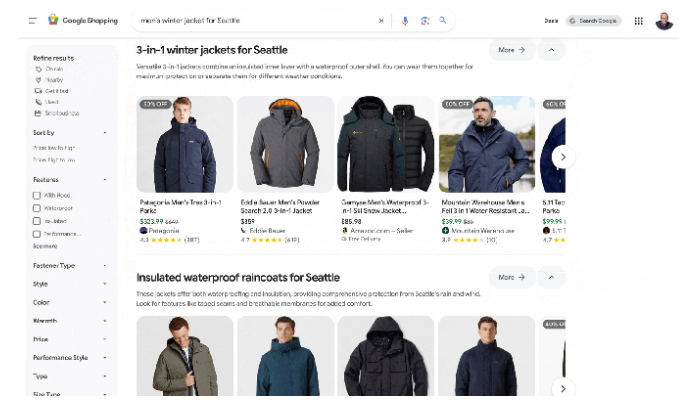Collapse the 3-in-1 winter jackets section
This screenshot has height=412, width=679.
(551, 49)
